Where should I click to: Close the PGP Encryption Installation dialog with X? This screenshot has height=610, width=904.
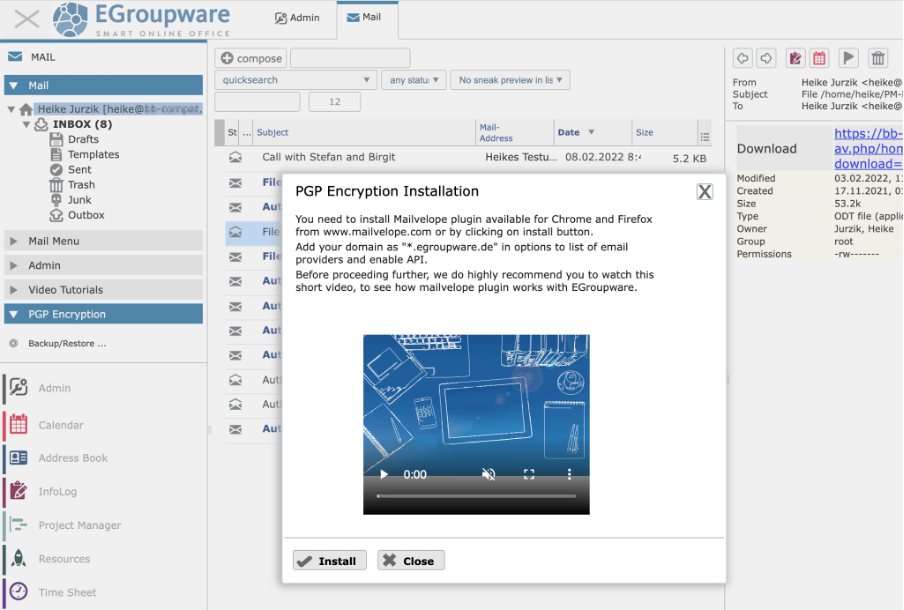704,192
